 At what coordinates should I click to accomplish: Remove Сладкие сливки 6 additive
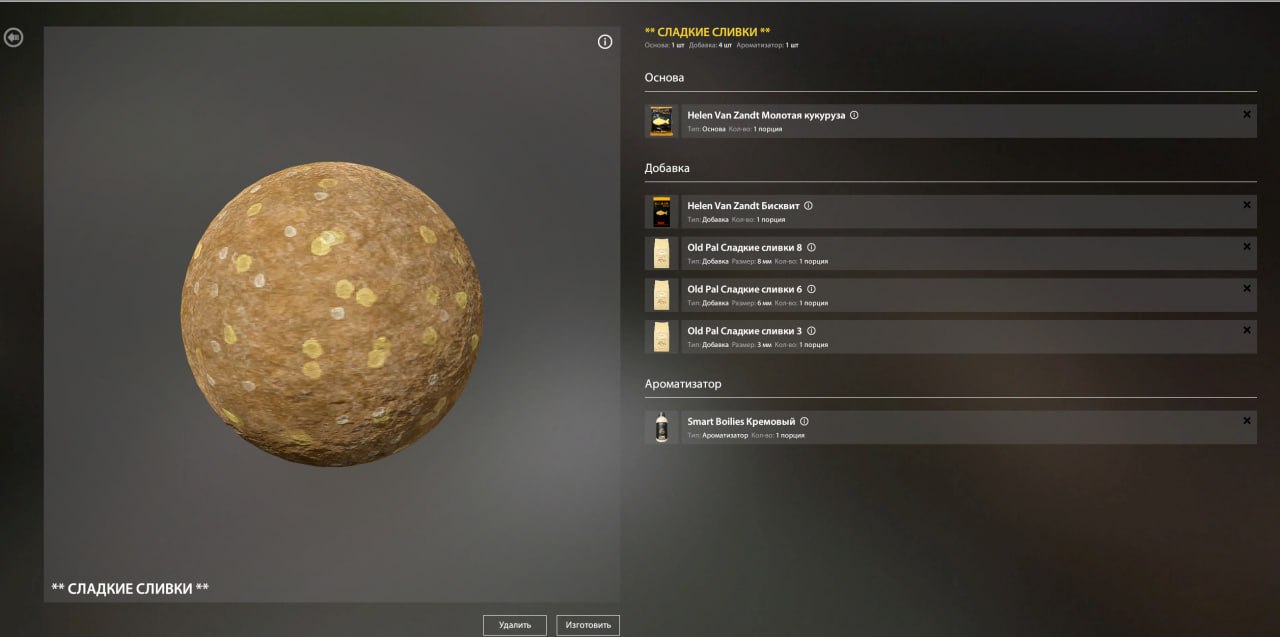click(1246, 289)
